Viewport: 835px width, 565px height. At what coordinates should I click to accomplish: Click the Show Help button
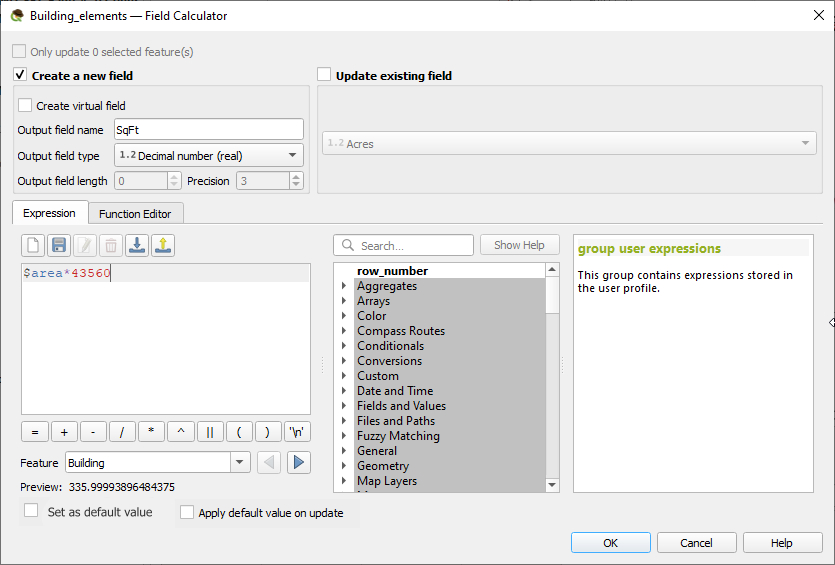pyautogui.click(x=519, y=245)
